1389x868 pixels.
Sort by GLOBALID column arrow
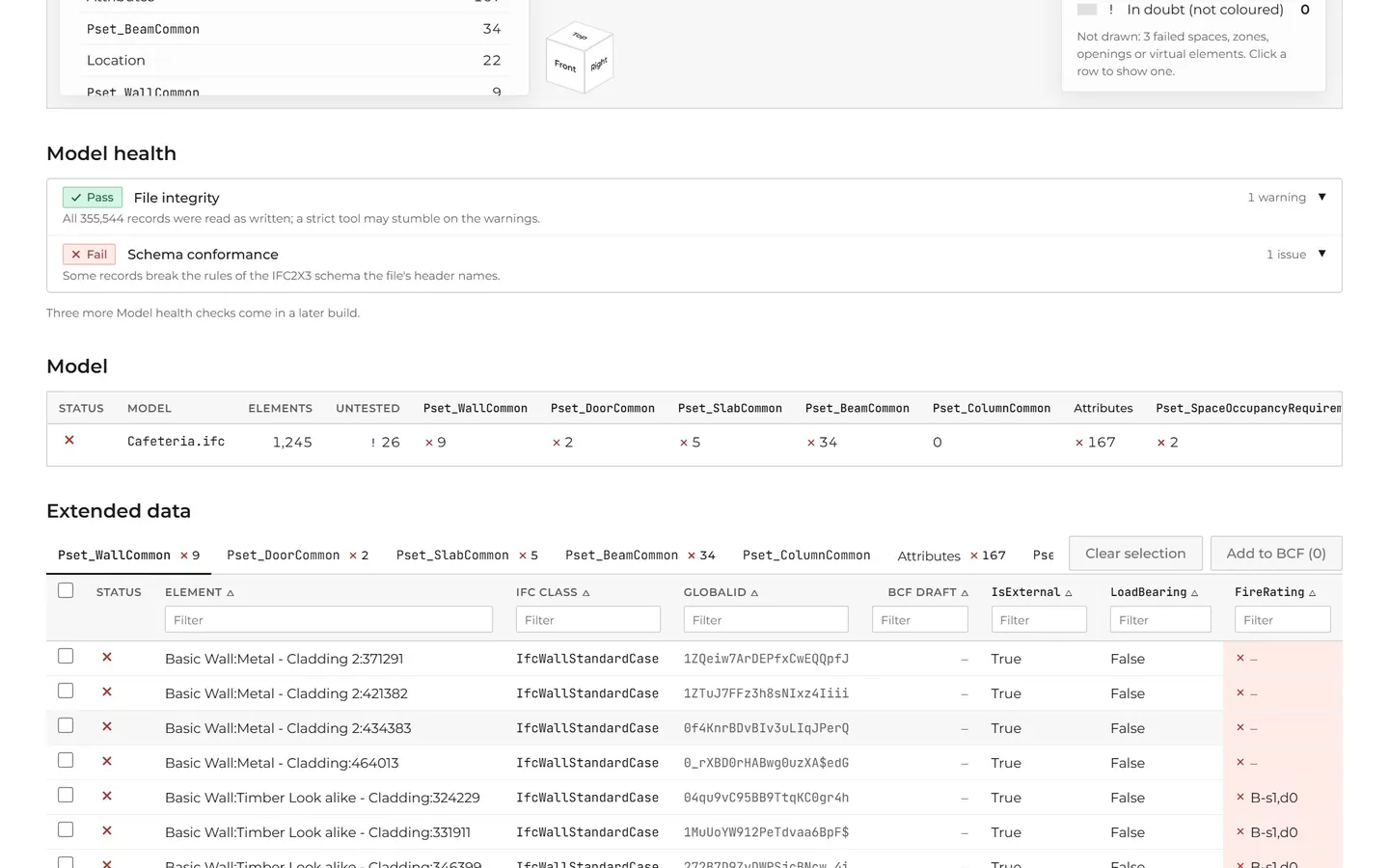754,593
